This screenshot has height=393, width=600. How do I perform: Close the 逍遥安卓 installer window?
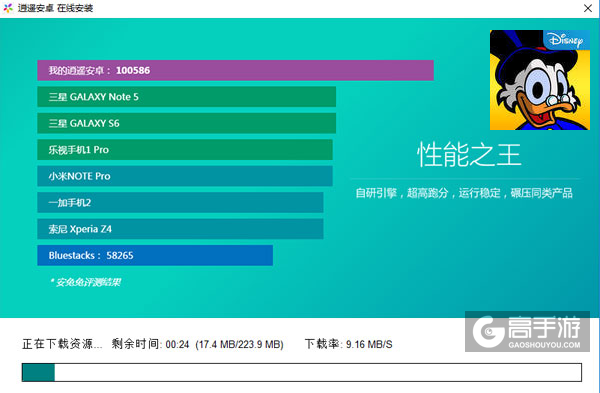588,8
